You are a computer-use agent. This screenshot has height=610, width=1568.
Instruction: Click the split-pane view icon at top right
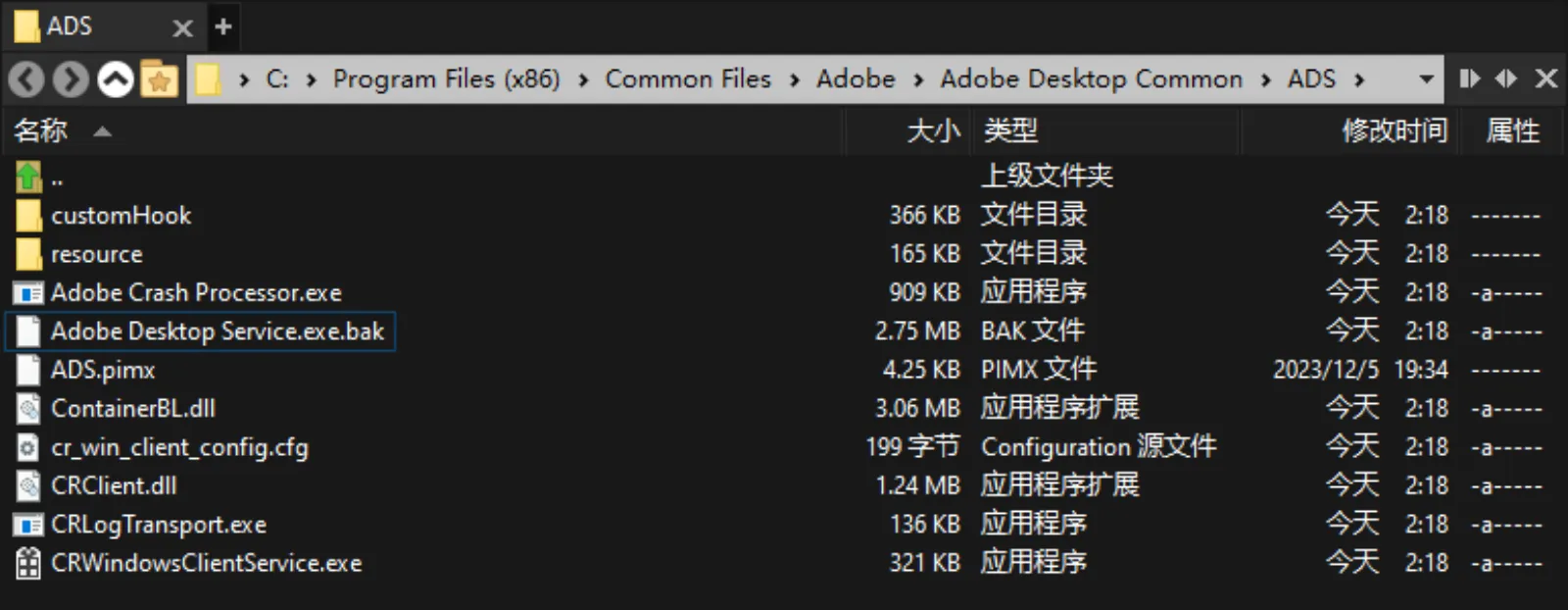[1468, 78]
